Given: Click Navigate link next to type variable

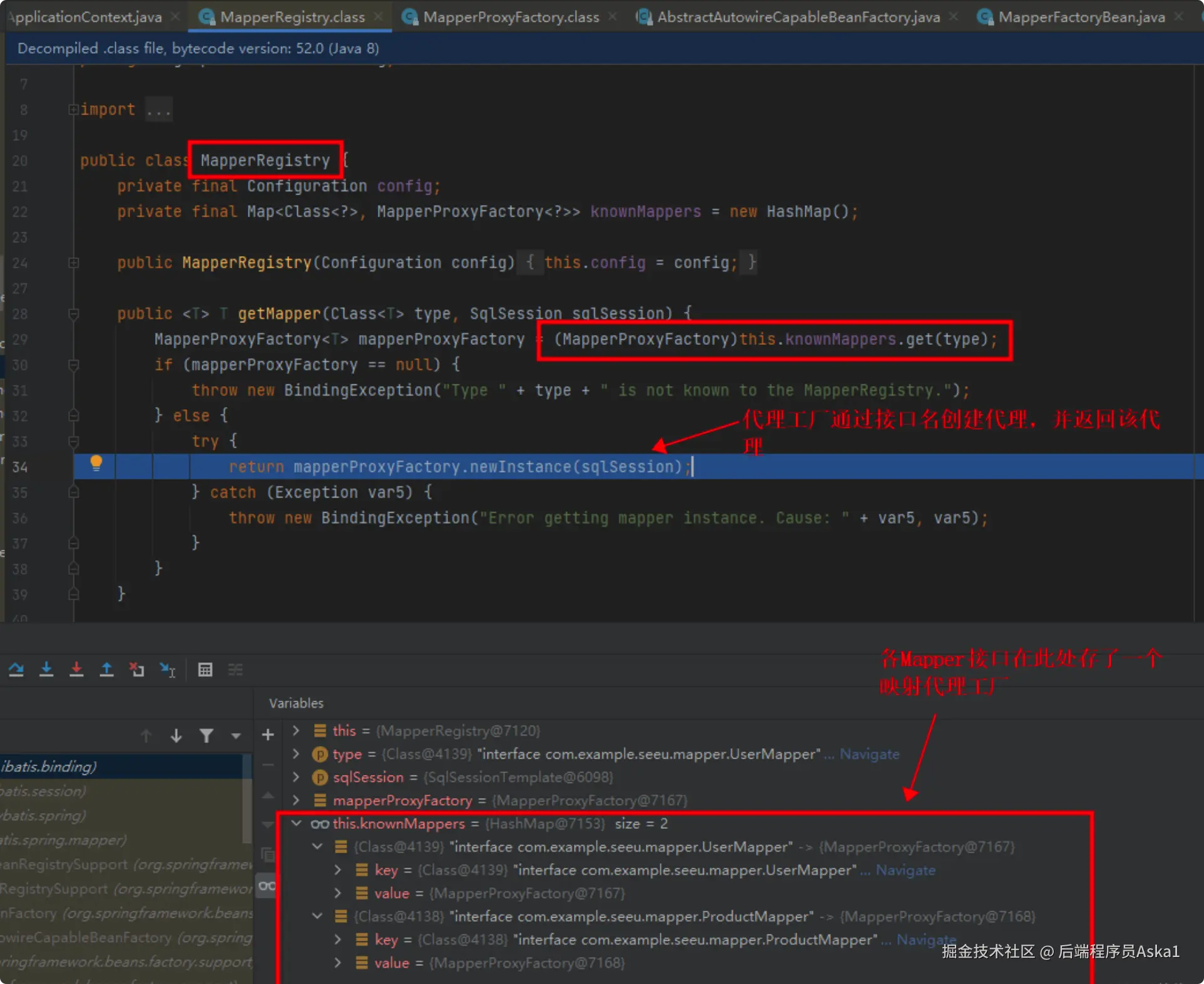Looking at the screenshot, I should 869,754.
